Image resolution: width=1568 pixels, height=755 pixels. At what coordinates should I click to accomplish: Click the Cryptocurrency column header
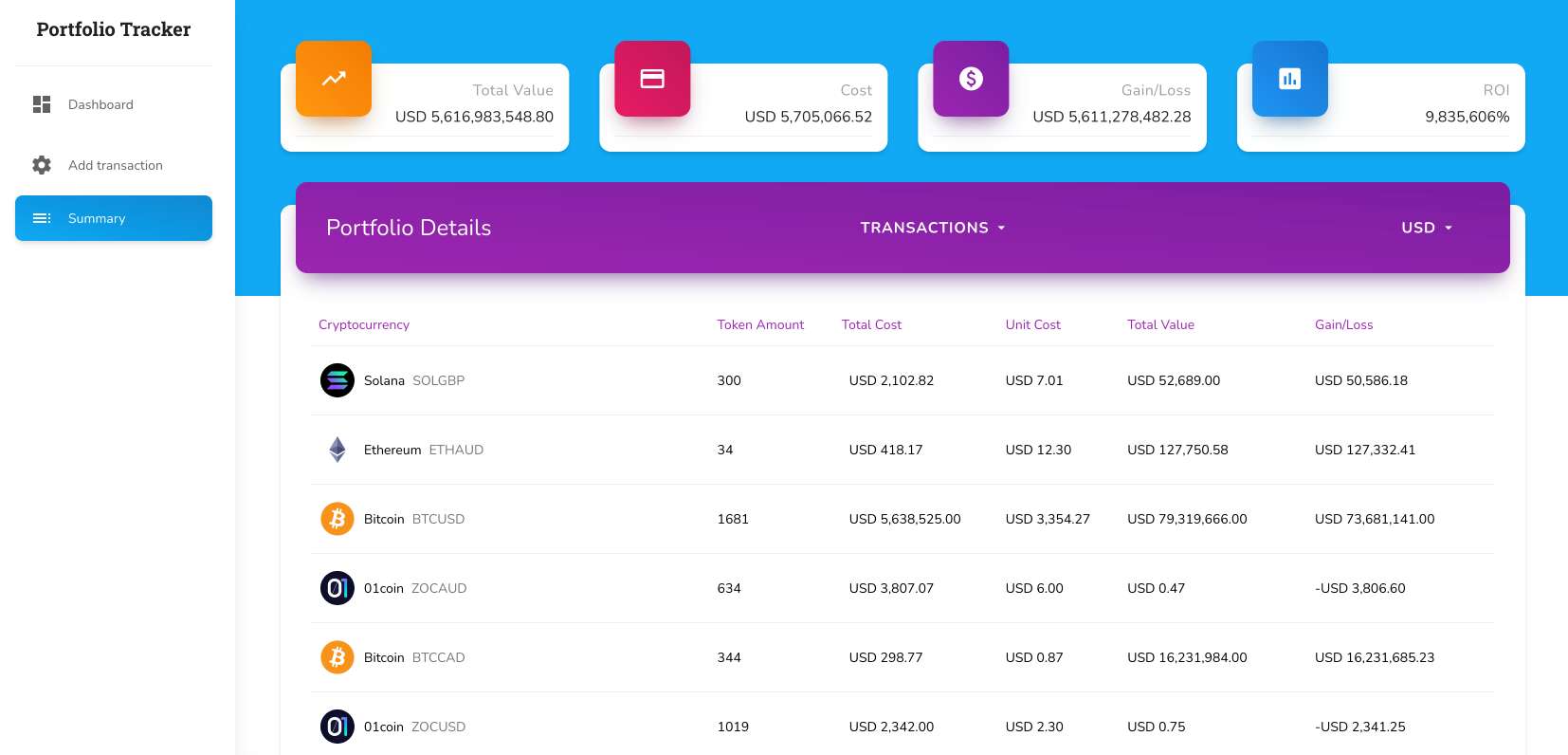point(364,324)
